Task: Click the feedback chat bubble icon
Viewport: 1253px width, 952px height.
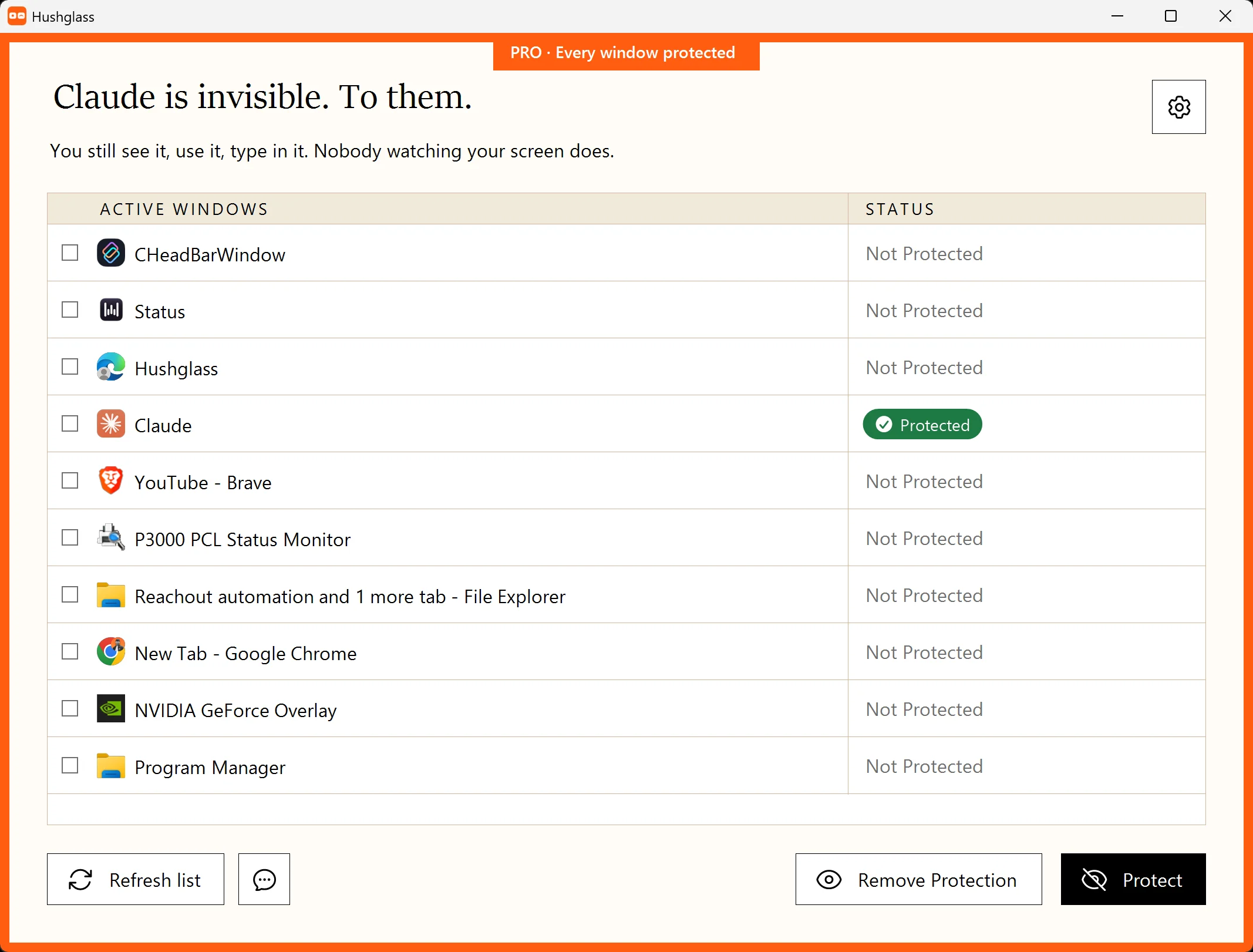Action: [x=264, y=879]
